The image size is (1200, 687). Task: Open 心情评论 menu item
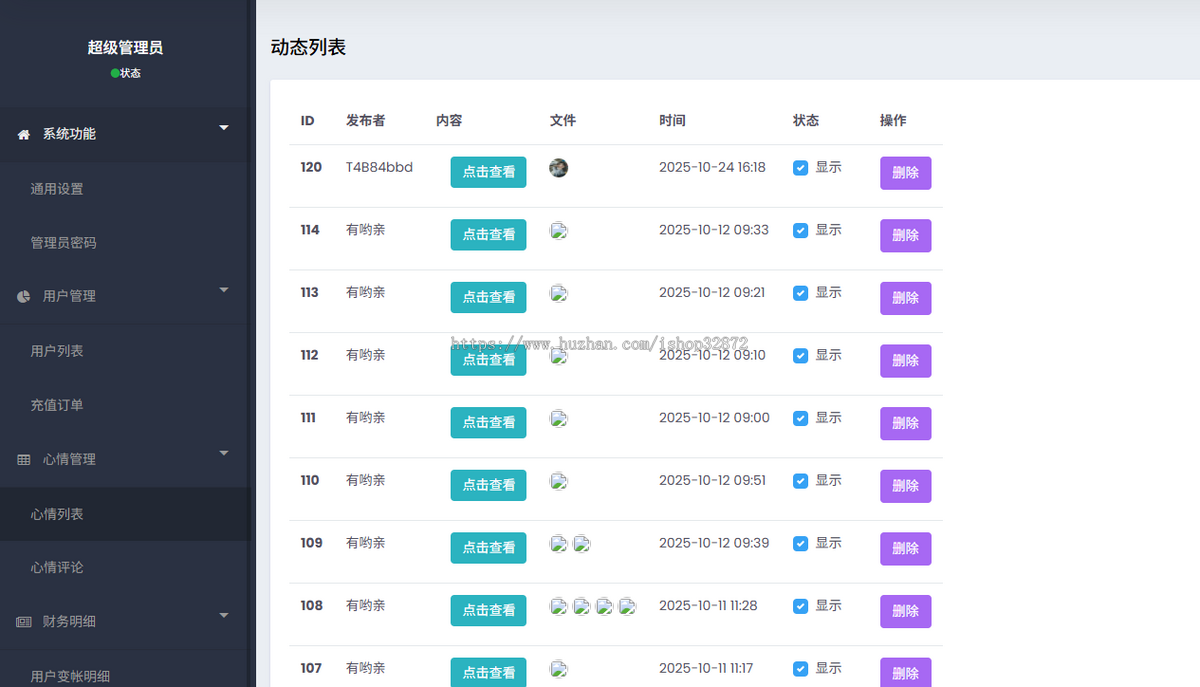[x=57, y=567]
